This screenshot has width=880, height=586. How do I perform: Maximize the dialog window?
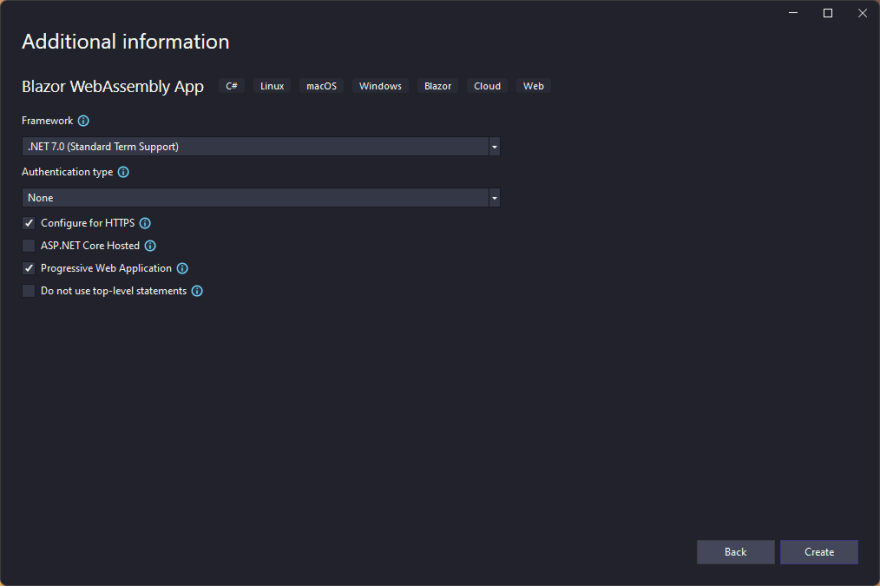click(x=828, y=13)
